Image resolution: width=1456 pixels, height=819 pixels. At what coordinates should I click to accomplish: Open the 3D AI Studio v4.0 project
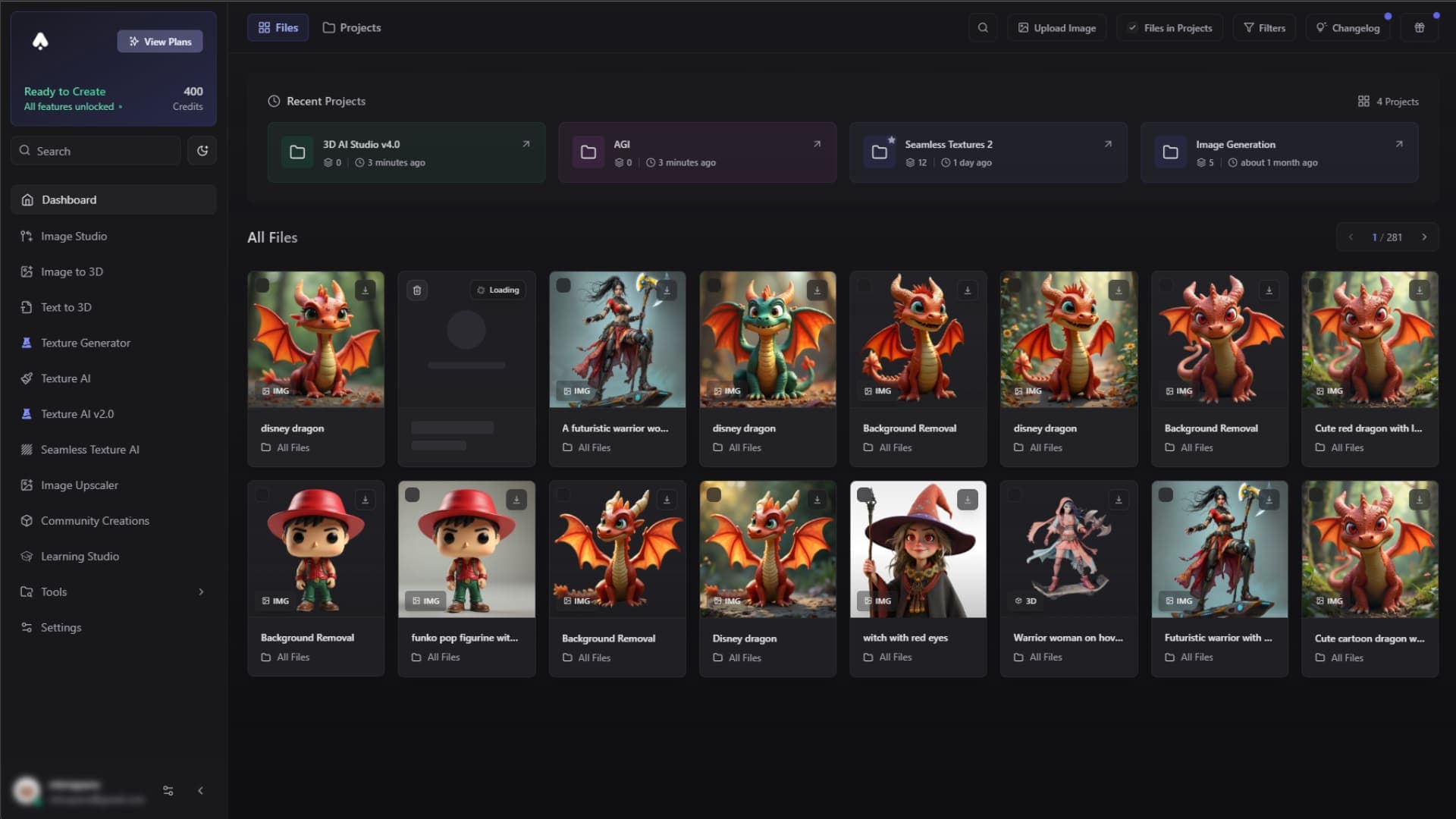coord(406,152)
